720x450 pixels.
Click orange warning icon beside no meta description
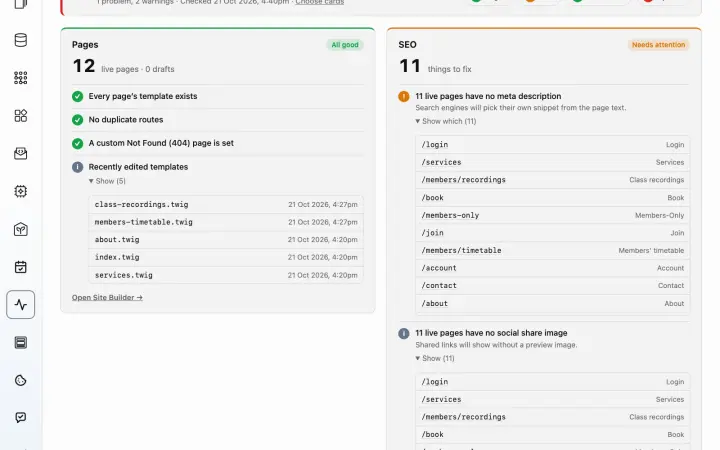click(404, 96)
